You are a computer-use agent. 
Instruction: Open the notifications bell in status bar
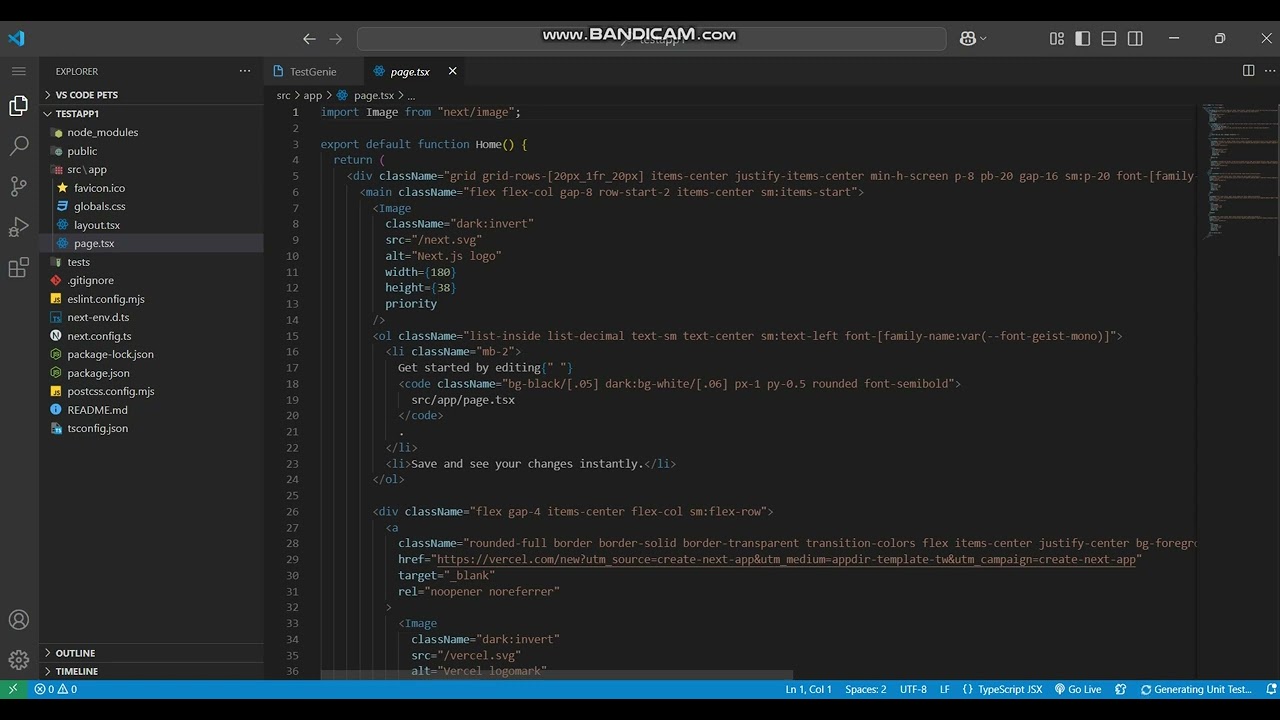click(1271, 689)
